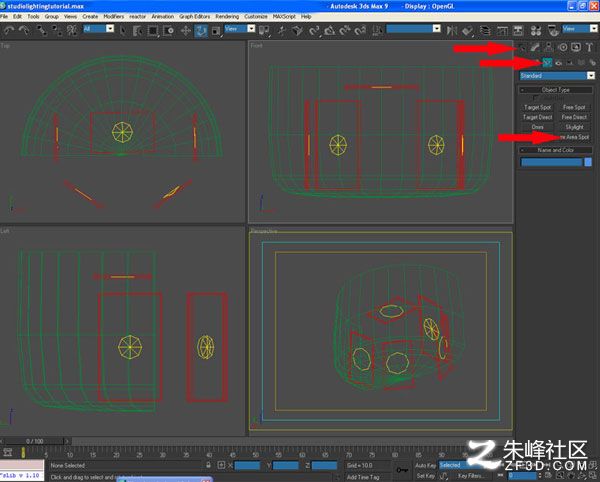
Task: Toggle the Spinner Snap button
Action: point(360,30)
